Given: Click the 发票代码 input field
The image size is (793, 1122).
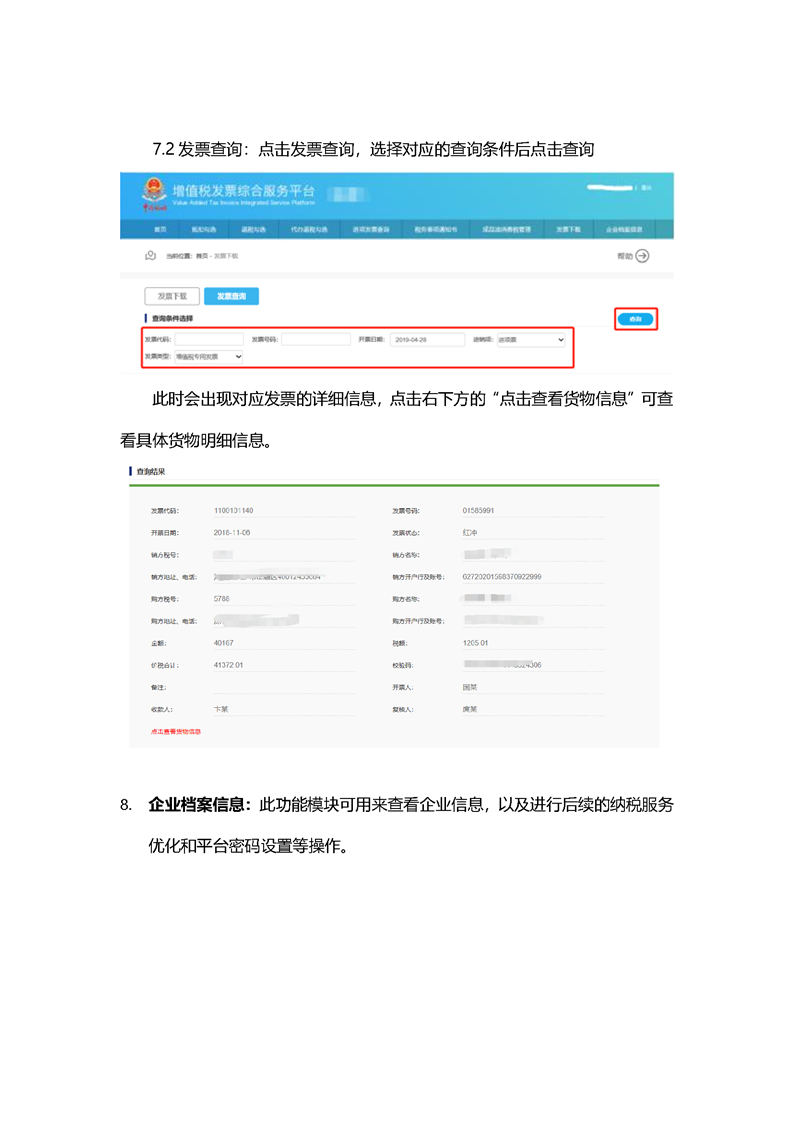Looking at the screenshot, I should (209, 339).
